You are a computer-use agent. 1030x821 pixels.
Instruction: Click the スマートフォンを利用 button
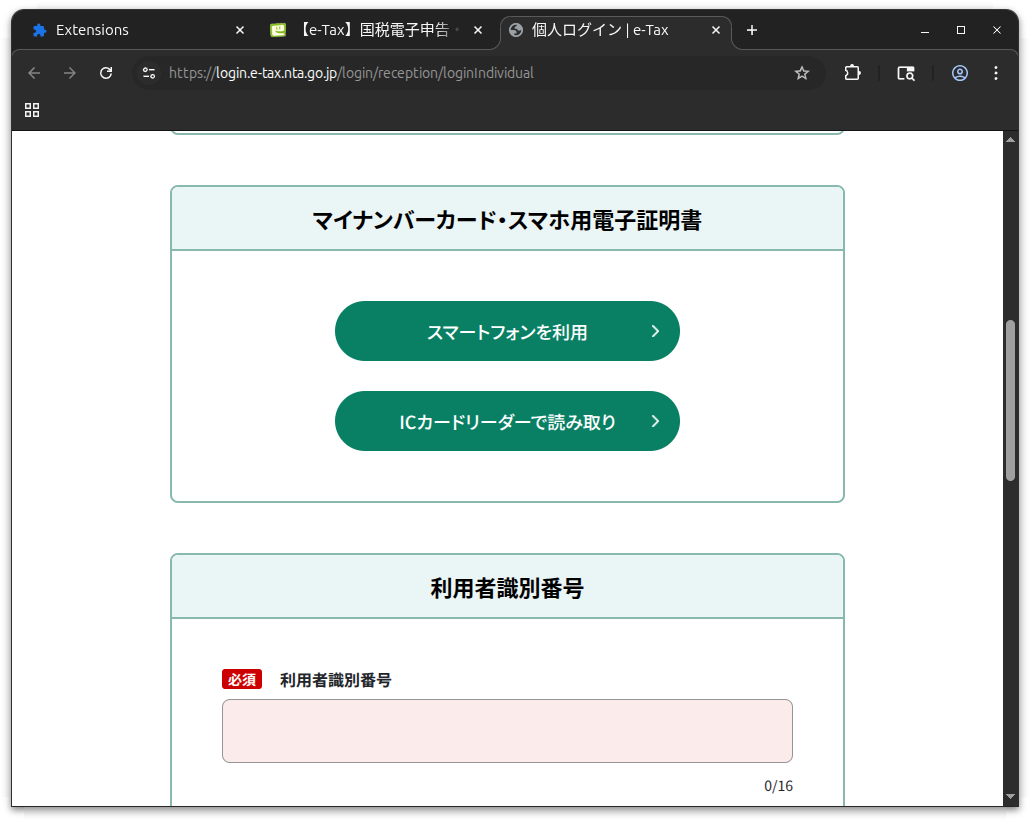click(507, 331)
